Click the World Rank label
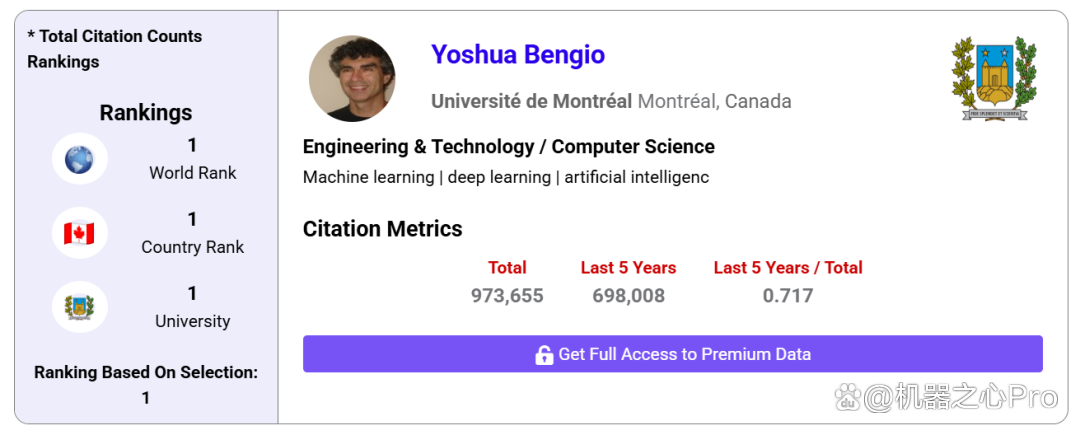1080x435 pixels. pyautogui.click(x=193, y=173)
